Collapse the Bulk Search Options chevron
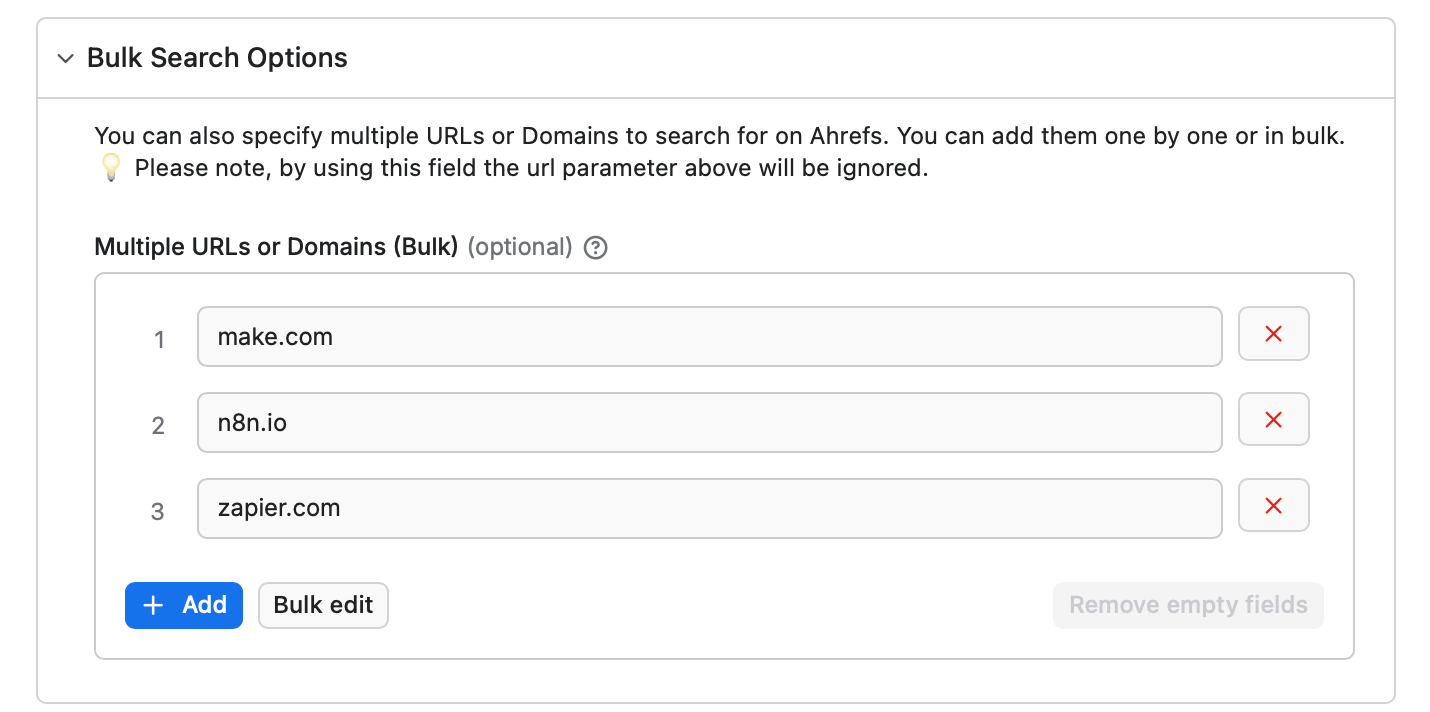This screenshot has width=1430, height=712. [66, 58]
